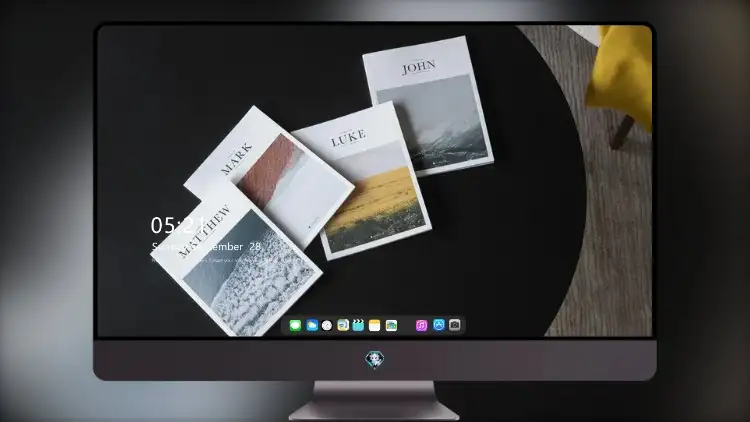This screenshot has height=422, width=750.
Task: Click the avatar logo on the monitor chin
Action: [375, 360]
